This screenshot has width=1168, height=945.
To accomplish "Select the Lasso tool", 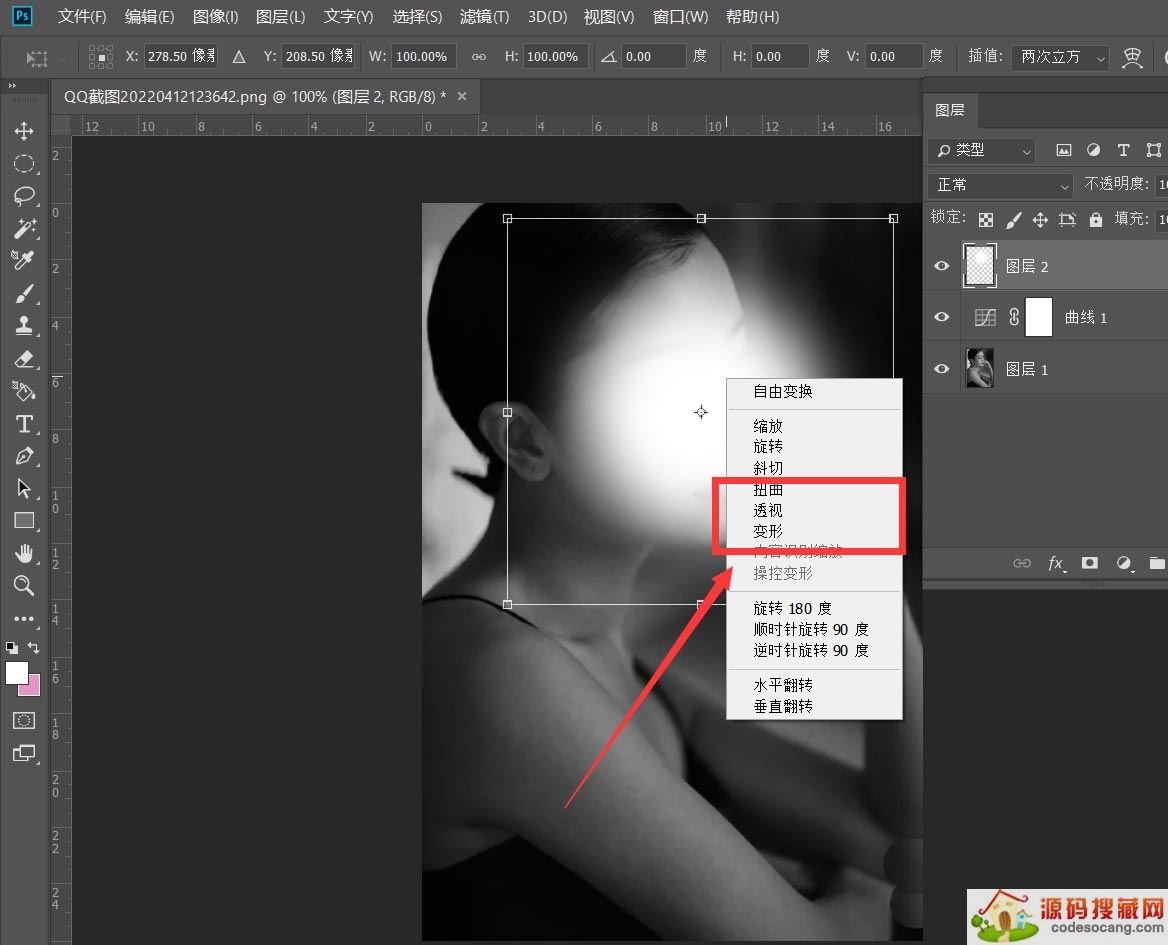I will tap(25, 196).
